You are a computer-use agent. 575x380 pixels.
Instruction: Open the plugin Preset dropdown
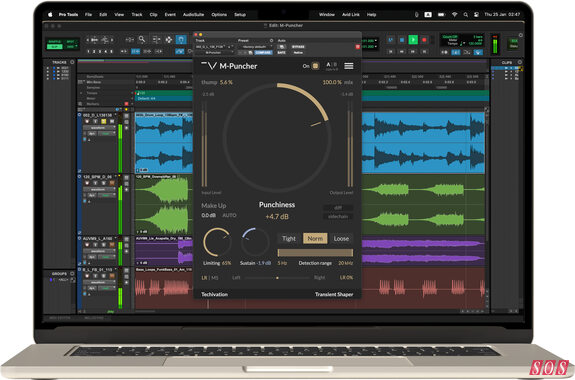tap(256, 47)
